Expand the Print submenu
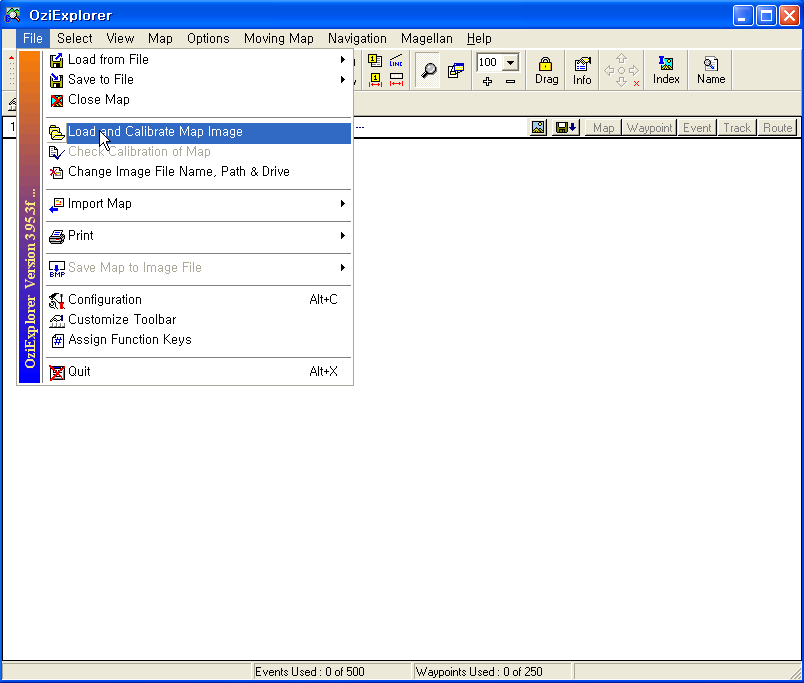This screenshot has width=804, height=683. point(198,236)
